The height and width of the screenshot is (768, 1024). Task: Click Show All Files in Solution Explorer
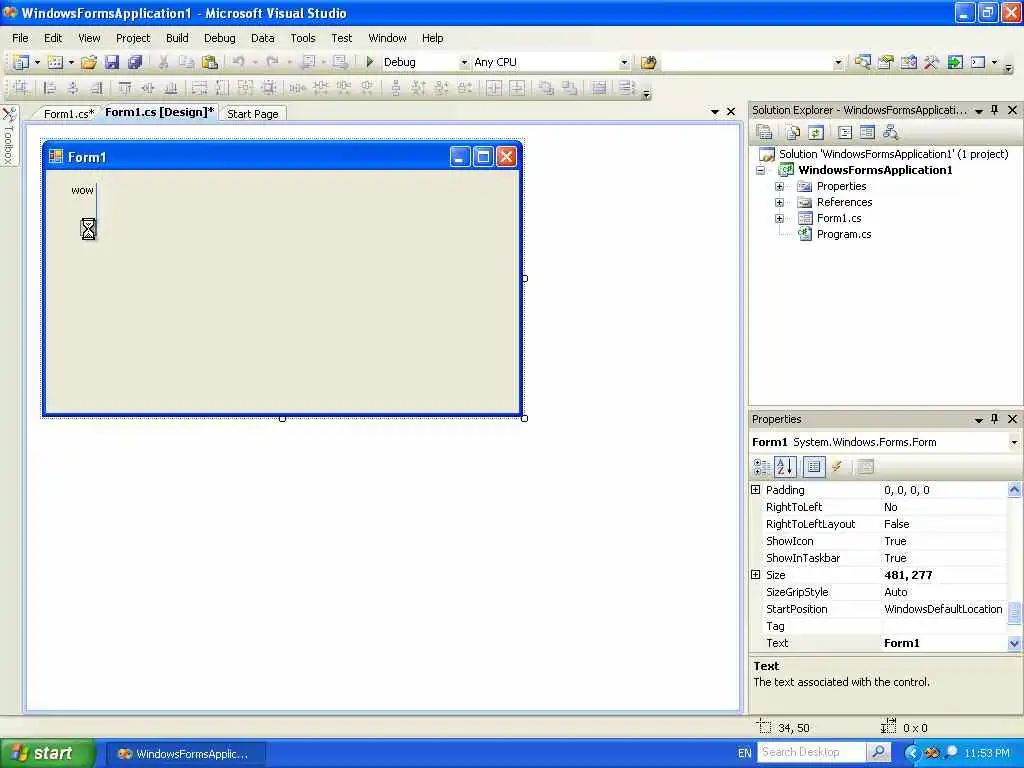point(793,133)
